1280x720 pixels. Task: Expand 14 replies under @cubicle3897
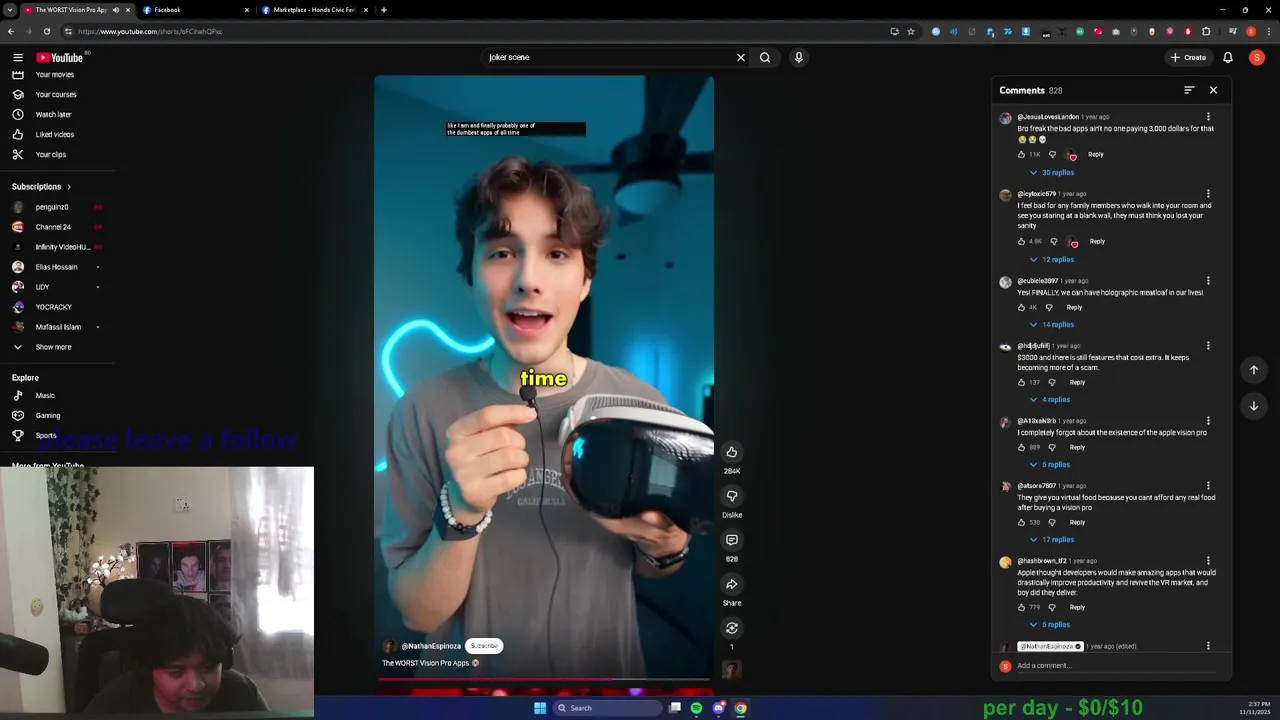coord(1051,324)
